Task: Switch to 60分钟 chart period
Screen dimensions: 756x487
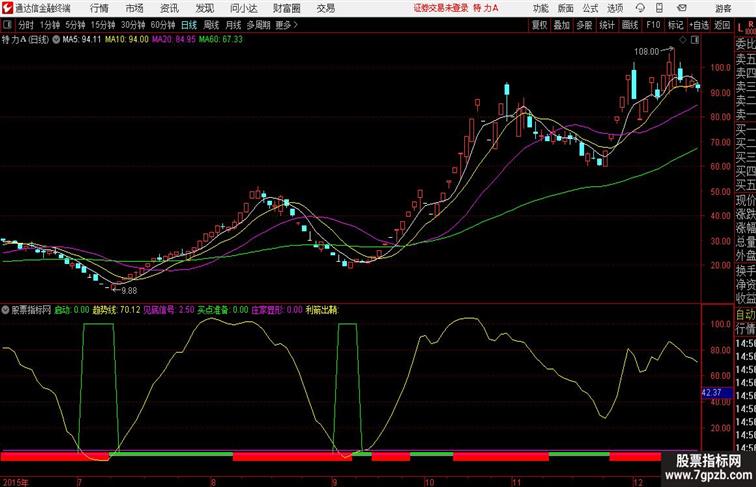Action: coord(162,25)
